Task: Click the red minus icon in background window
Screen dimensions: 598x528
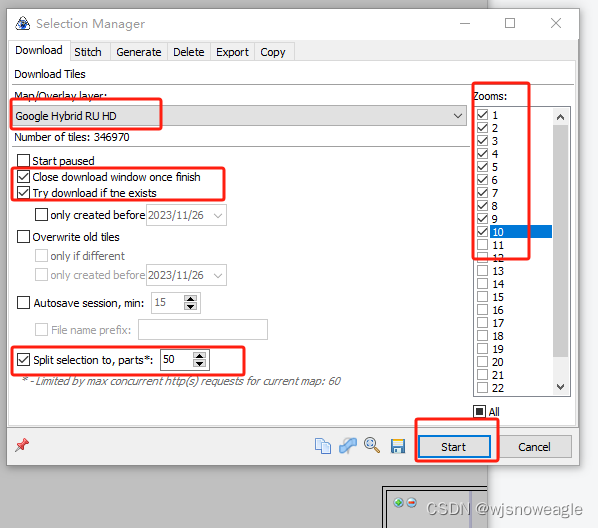Action: pos(412,502)
